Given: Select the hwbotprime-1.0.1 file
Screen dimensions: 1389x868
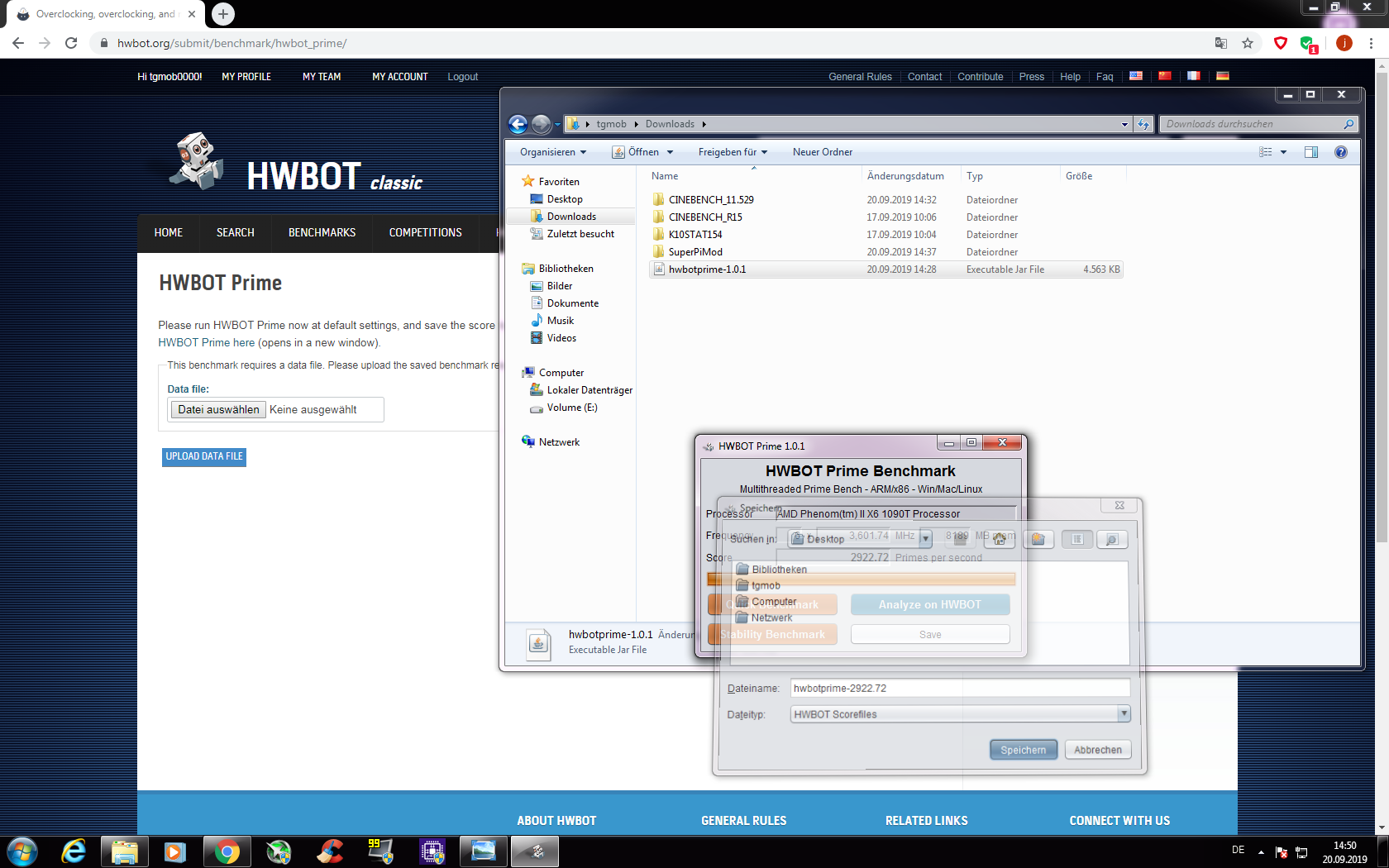Looking at the screenshot, I should click(x=886, y=269).
